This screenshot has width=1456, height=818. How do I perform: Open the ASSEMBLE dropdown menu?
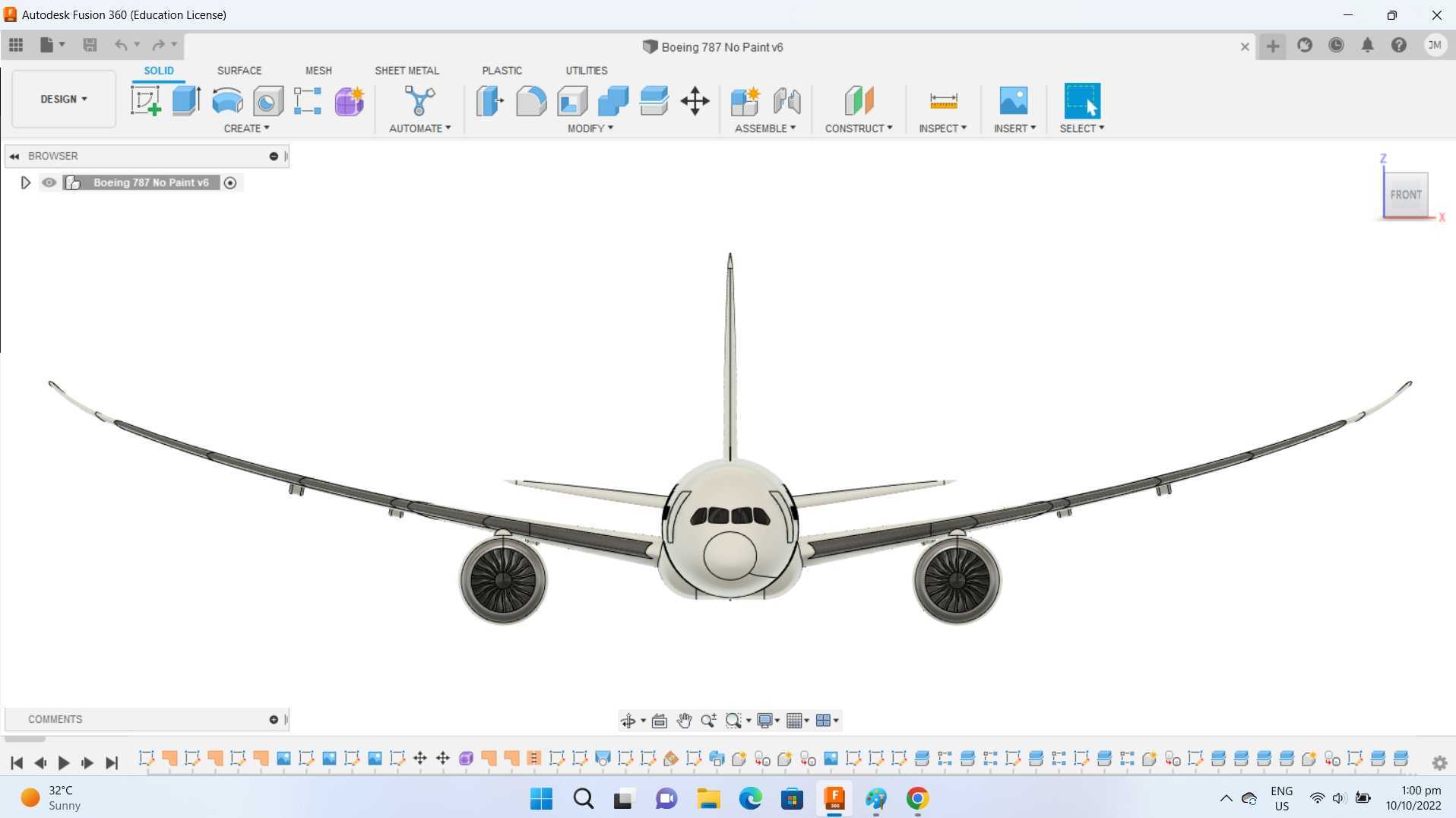point(765,128)
